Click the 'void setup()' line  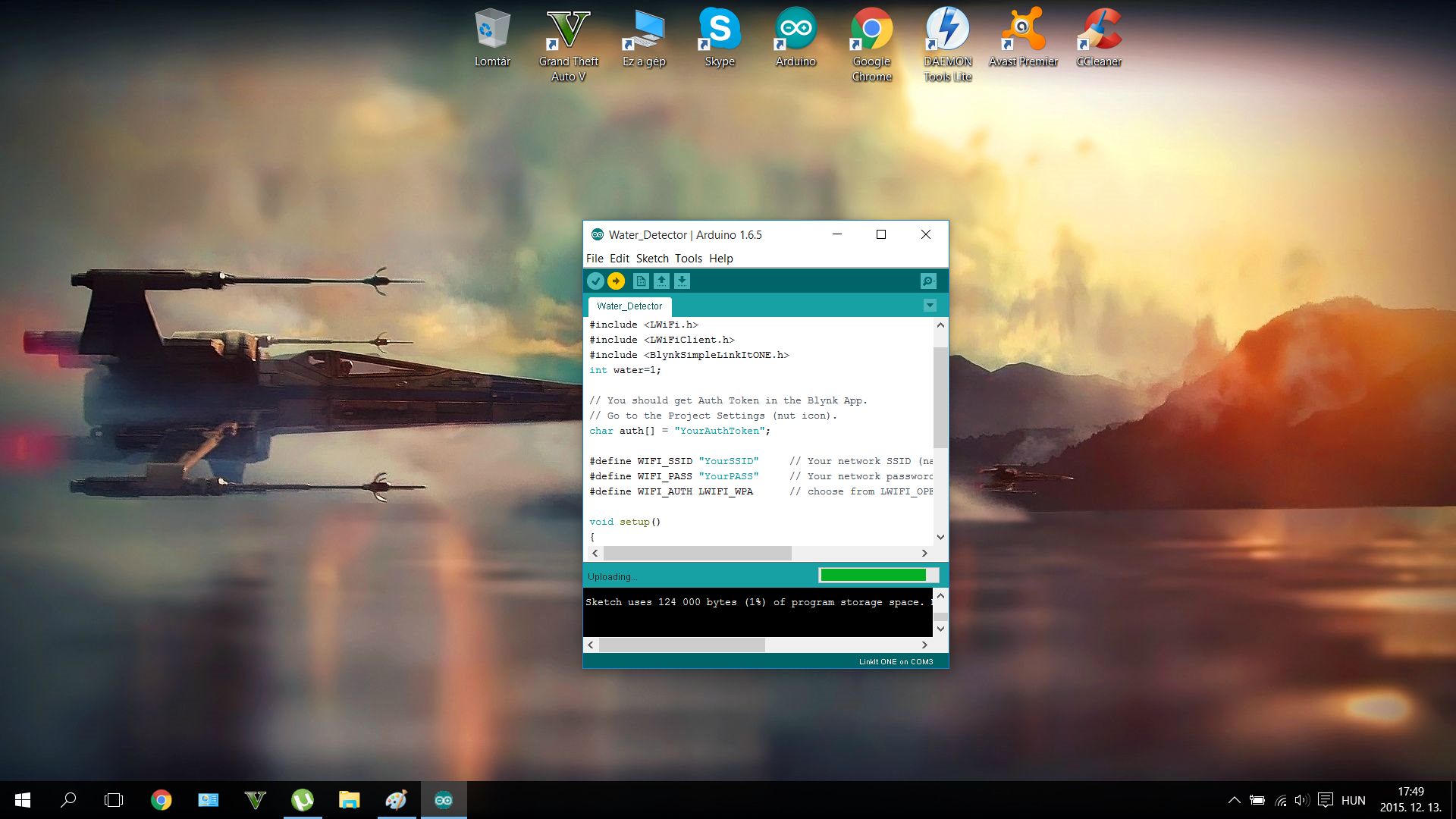(x=625, y=522)
